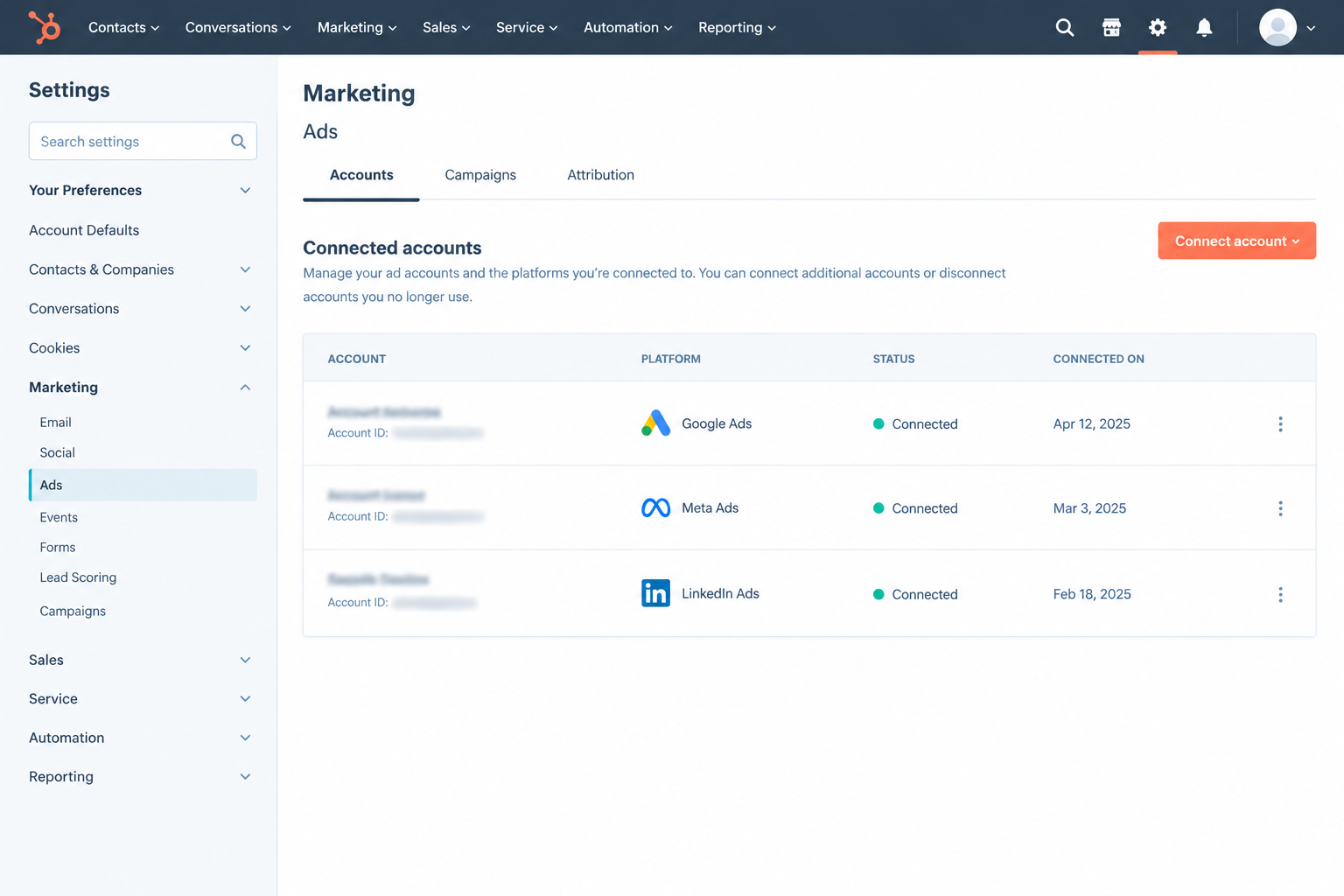Open the global search icon
This screenshot has height=896, width=1344.
(1065, 27)
